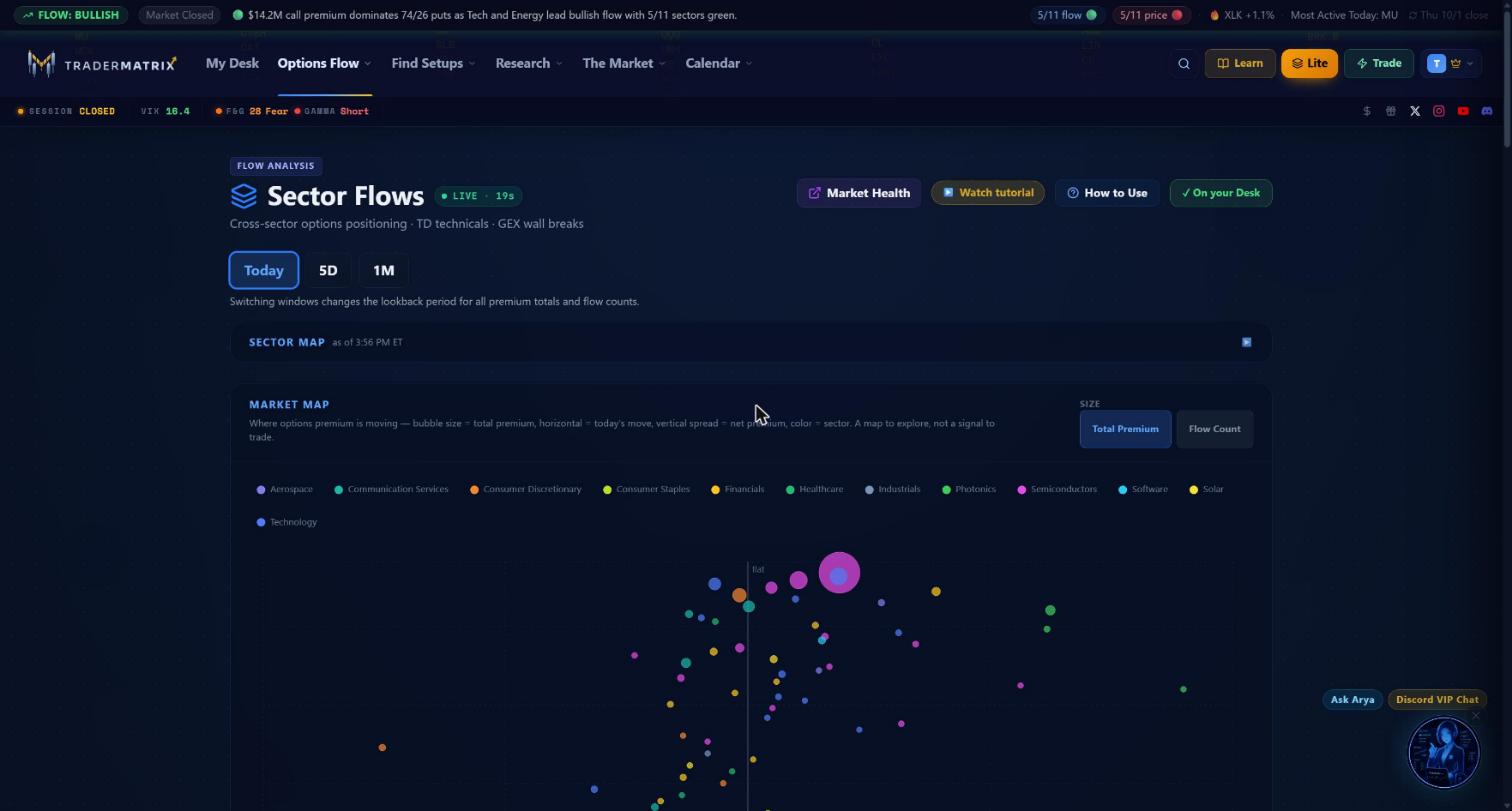Click the Learn button

pyautogui.click(x=1240, y=63)
